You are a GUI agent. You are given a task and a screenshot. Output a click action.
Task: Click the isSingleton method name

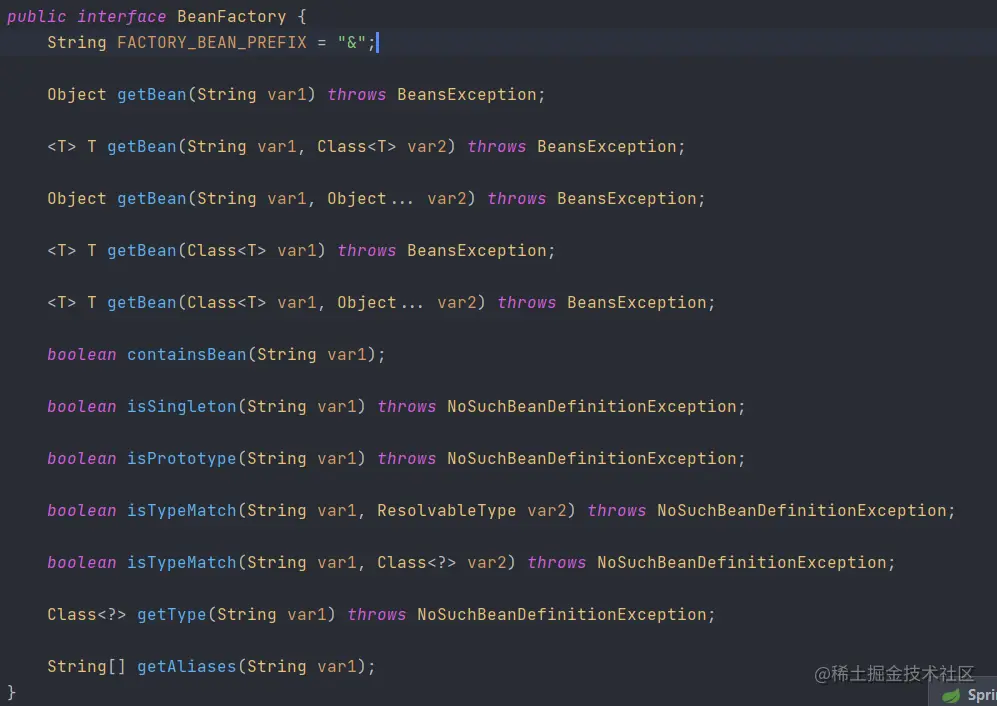(x=182, y=407)
